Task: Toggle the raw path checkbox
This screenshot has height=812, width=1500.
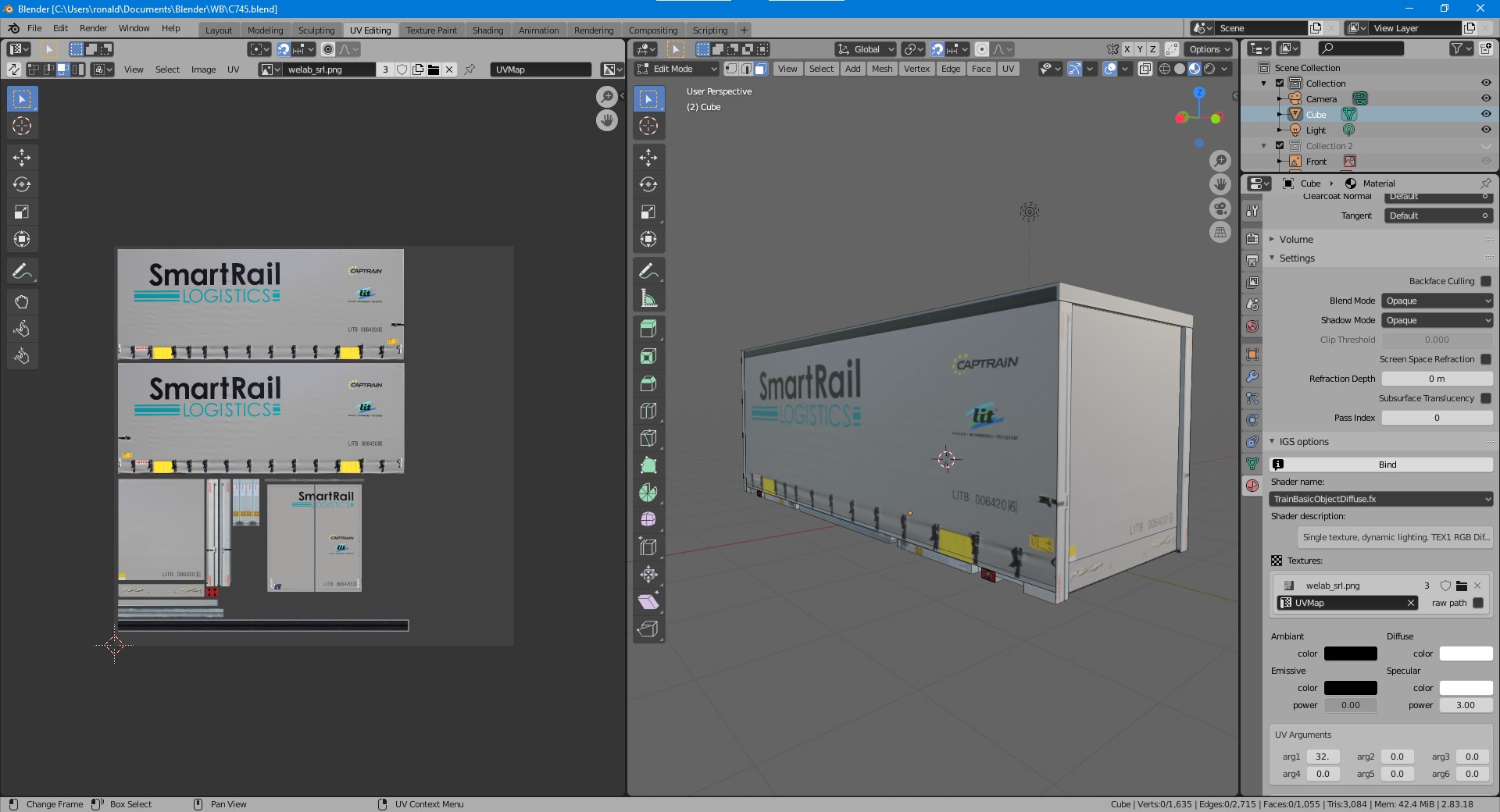Action: click(1477, 603)
